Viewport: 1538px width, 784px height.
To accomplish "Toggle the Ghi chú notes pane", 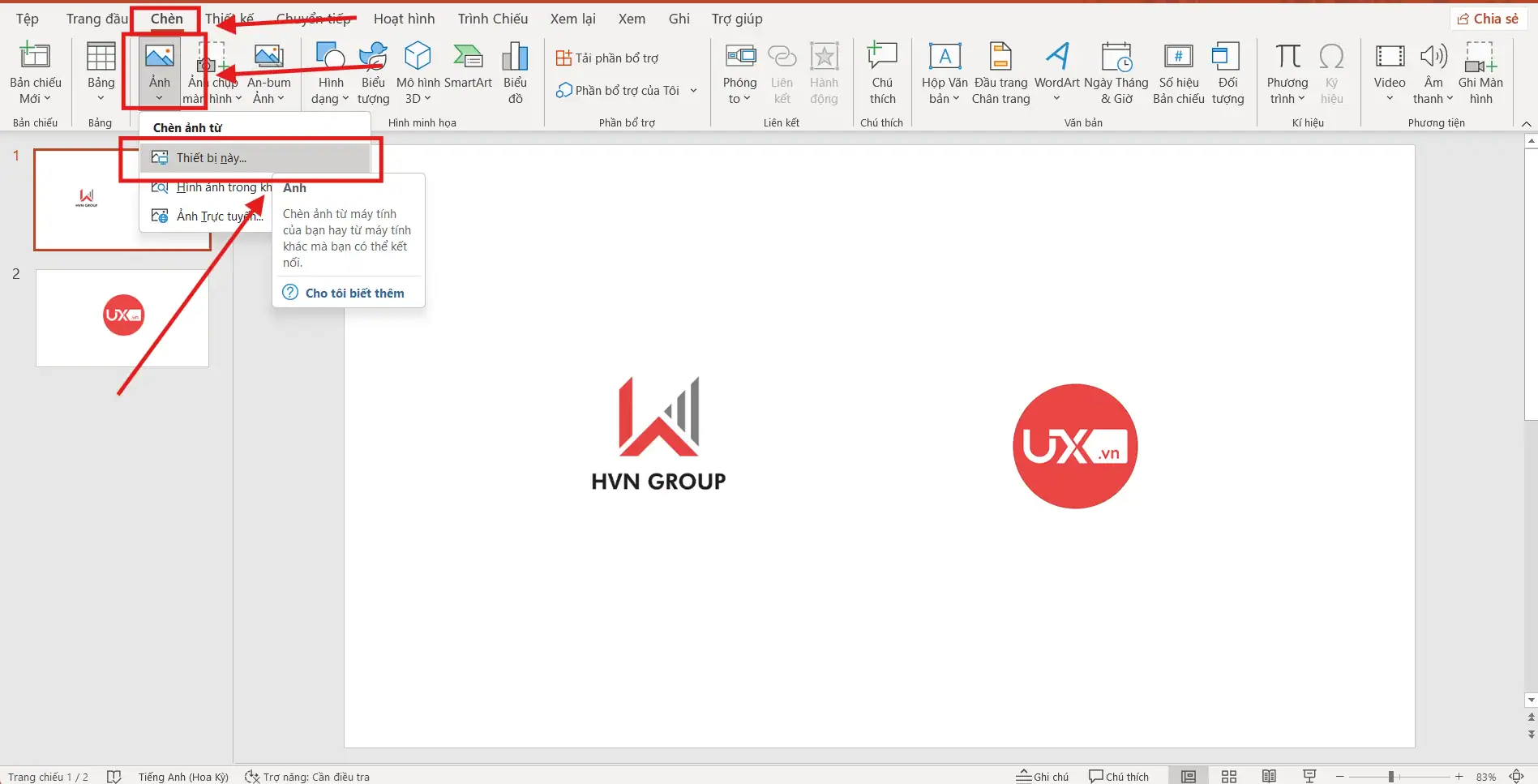I will coord(1042,776).
